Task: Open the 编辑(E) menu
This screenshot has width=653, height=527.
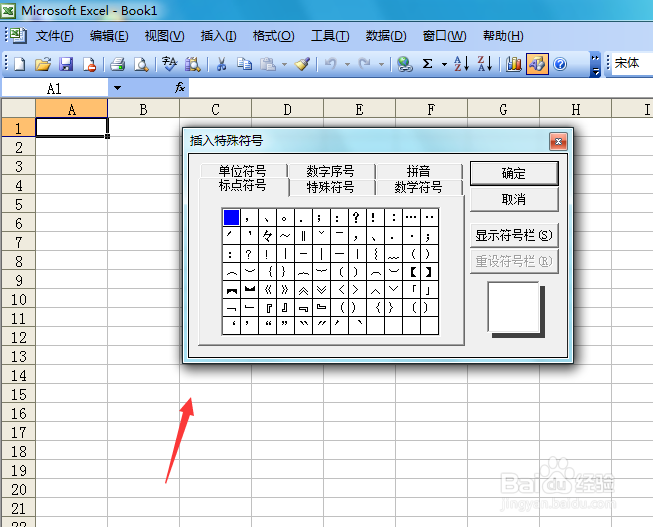Action: tap(109, 36)
